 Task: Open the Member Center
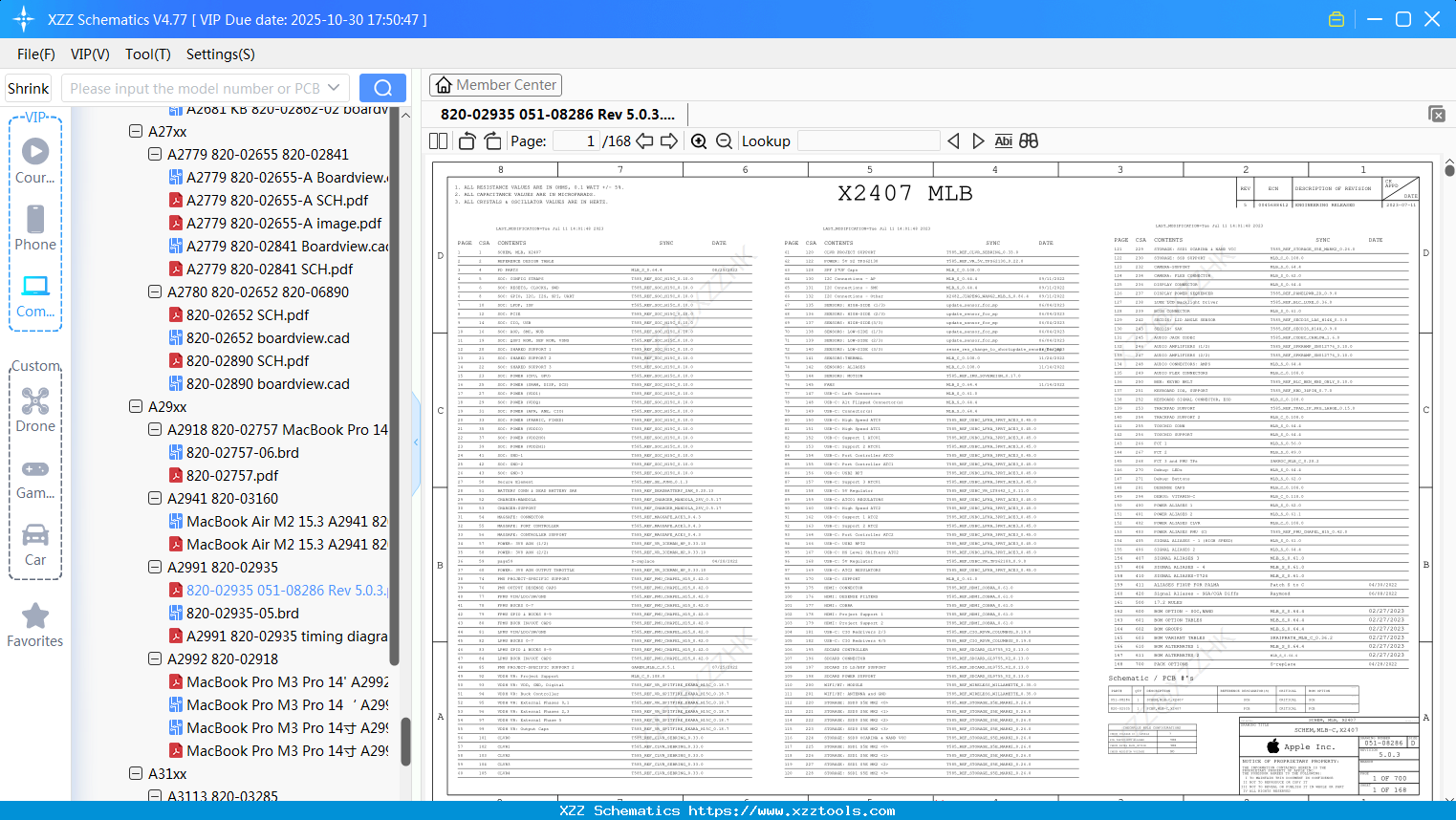click(x=495, y=85)
